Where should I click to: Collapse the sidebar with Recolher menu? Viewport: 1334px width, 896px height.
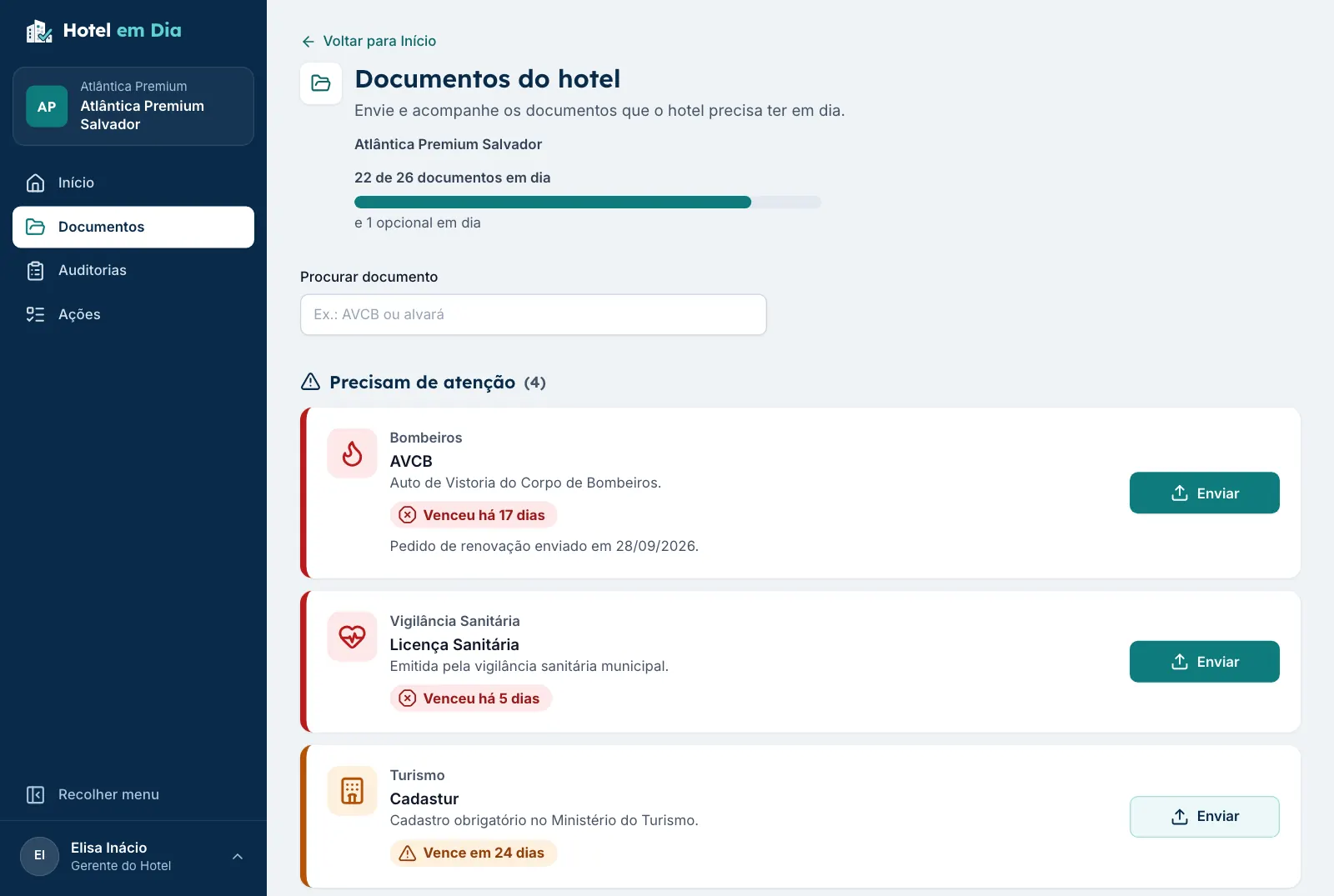tap(133, 794)
